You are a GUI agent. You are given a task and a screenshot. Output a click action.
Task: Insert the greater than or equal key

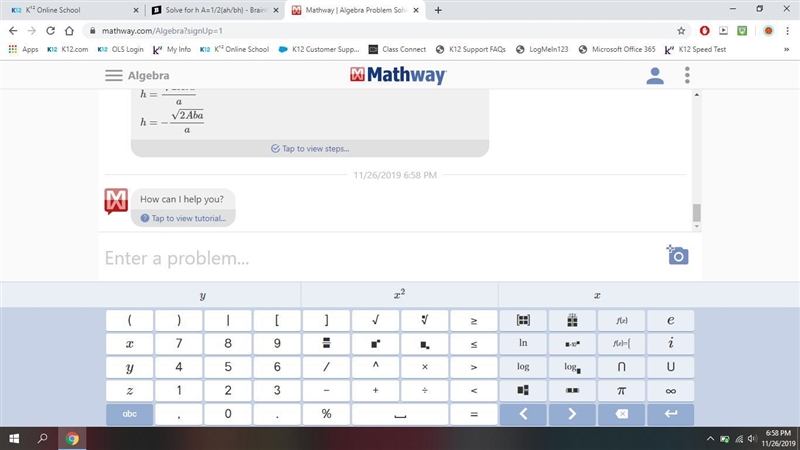point(473,320)
